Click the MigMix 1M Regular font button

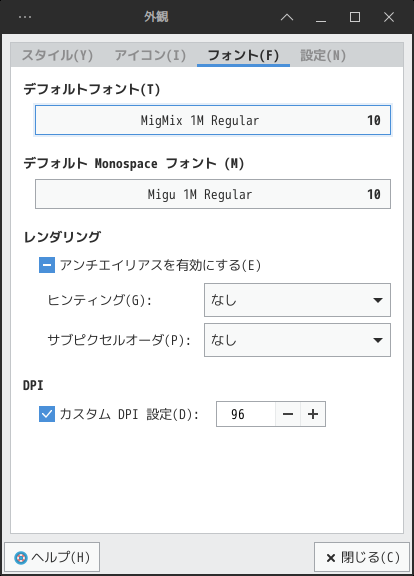pyautogui.click(x=213, y=120)
